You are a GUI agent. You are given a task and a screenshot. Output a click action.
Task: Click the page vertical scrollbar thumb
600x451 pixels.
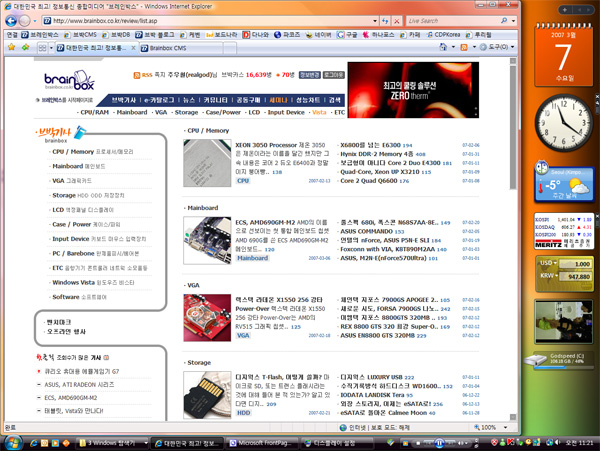click(513, 127)
